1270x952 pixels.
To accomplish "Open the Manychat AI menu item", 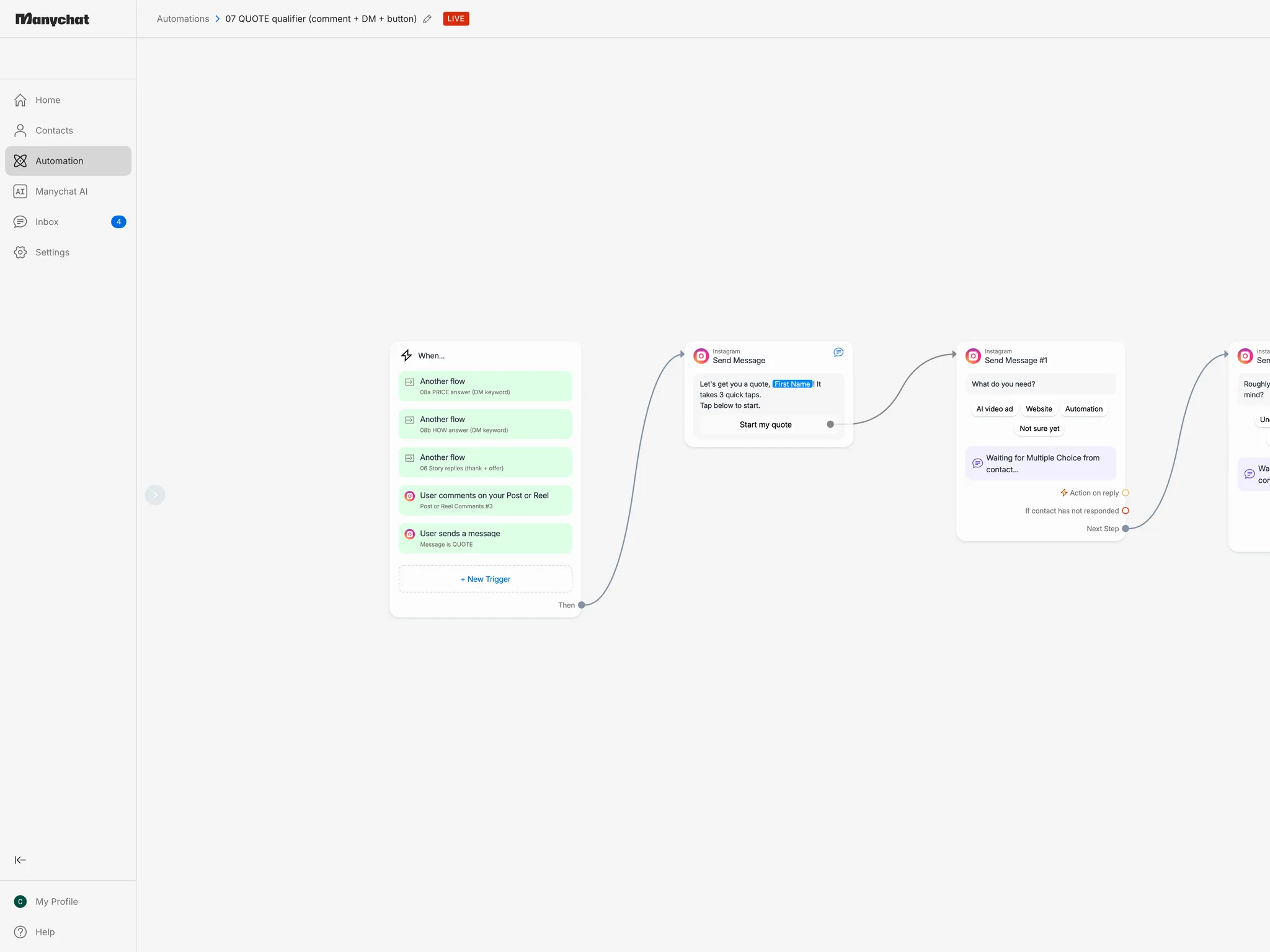I will click(x=68, y=192).
